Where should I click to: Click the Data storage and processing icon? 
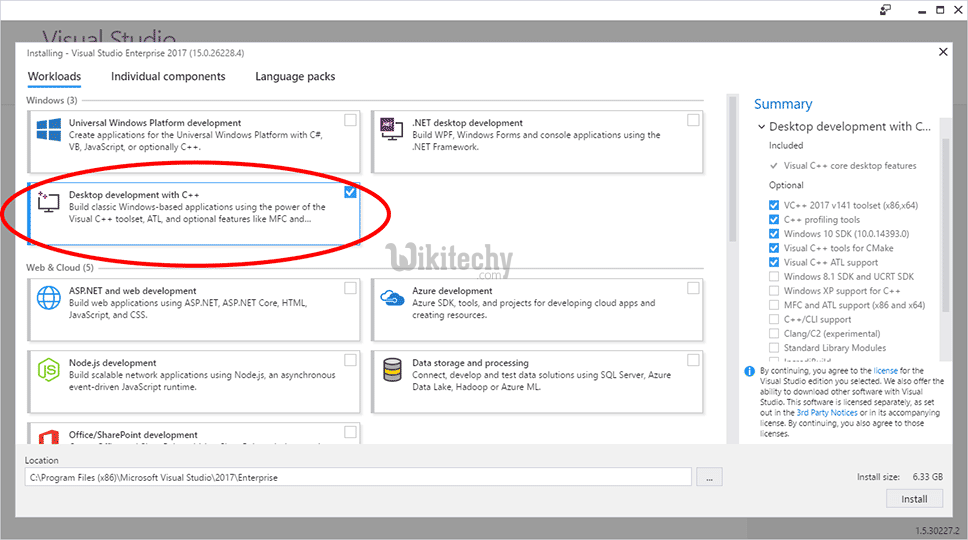point(392,370)
